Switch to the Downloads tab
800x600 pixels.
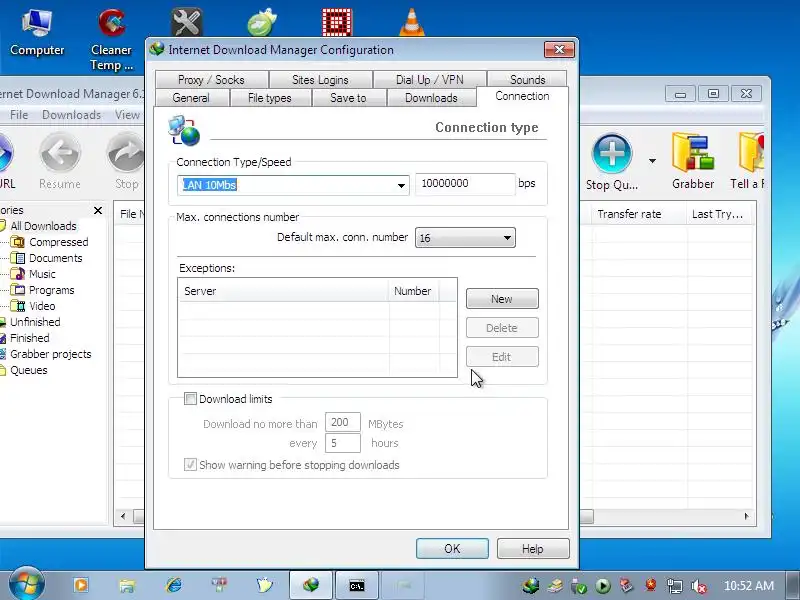click(431, 98)
